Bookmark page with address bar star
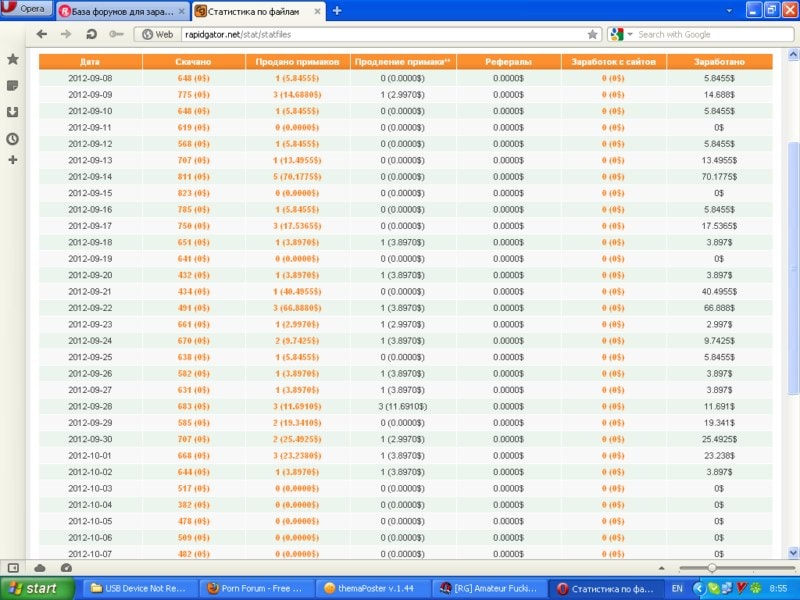This screenshot has height=600, width=800. coord(592,34)
